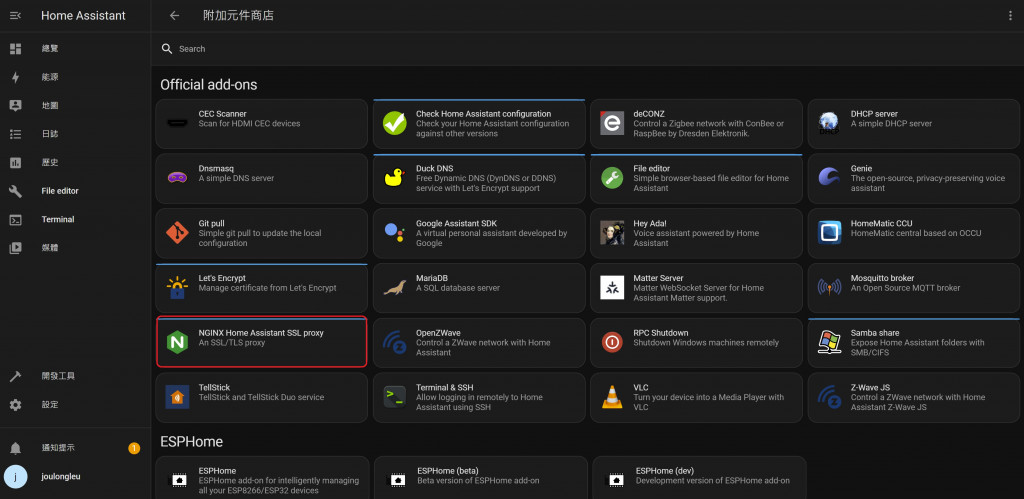The width and height of the screenshot is (1024, 499).
Task: Click the Official add-ons heading
Action: (x=209, y=85)
